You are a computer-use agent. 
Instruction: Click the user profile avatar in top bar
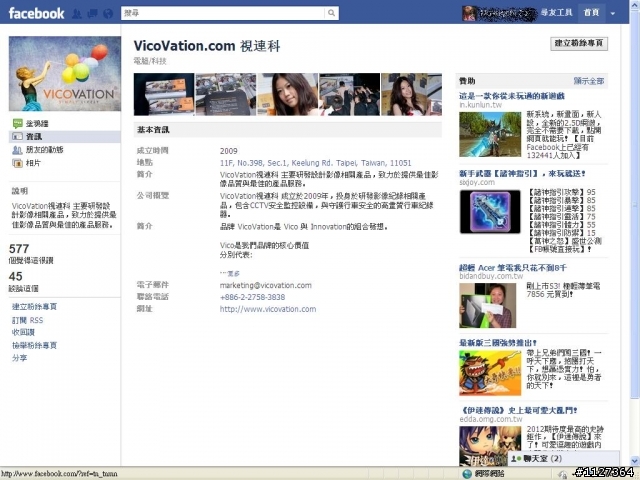coord(469,13)
